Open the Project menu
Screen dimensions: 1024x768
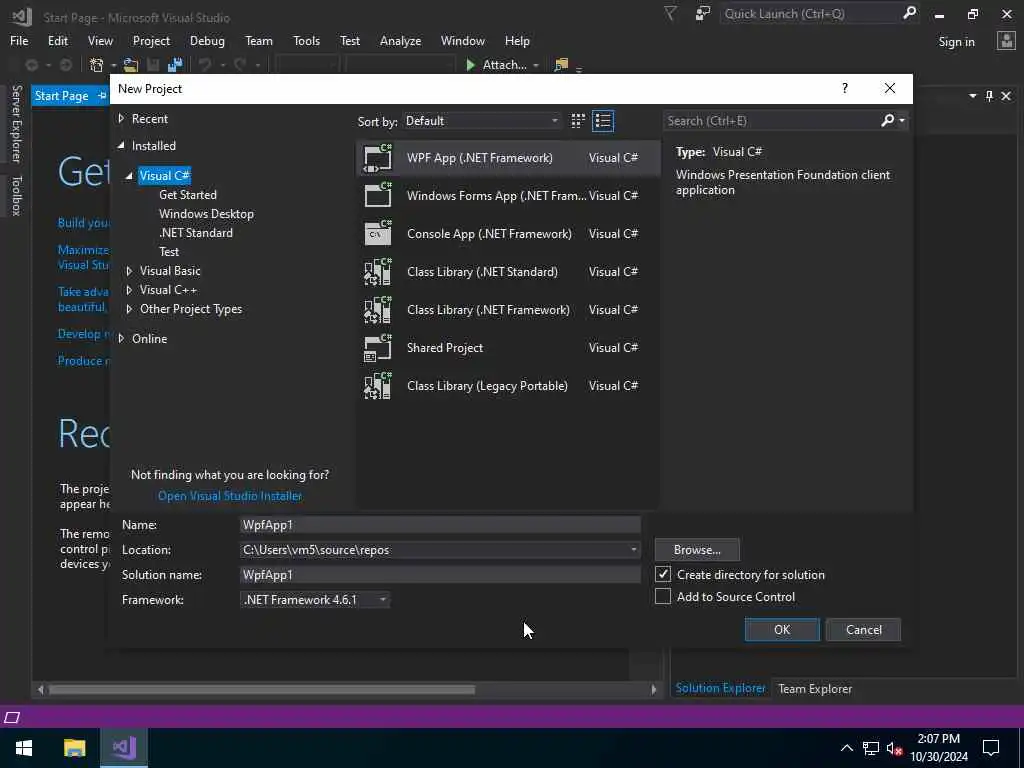[x=151, y=40]
